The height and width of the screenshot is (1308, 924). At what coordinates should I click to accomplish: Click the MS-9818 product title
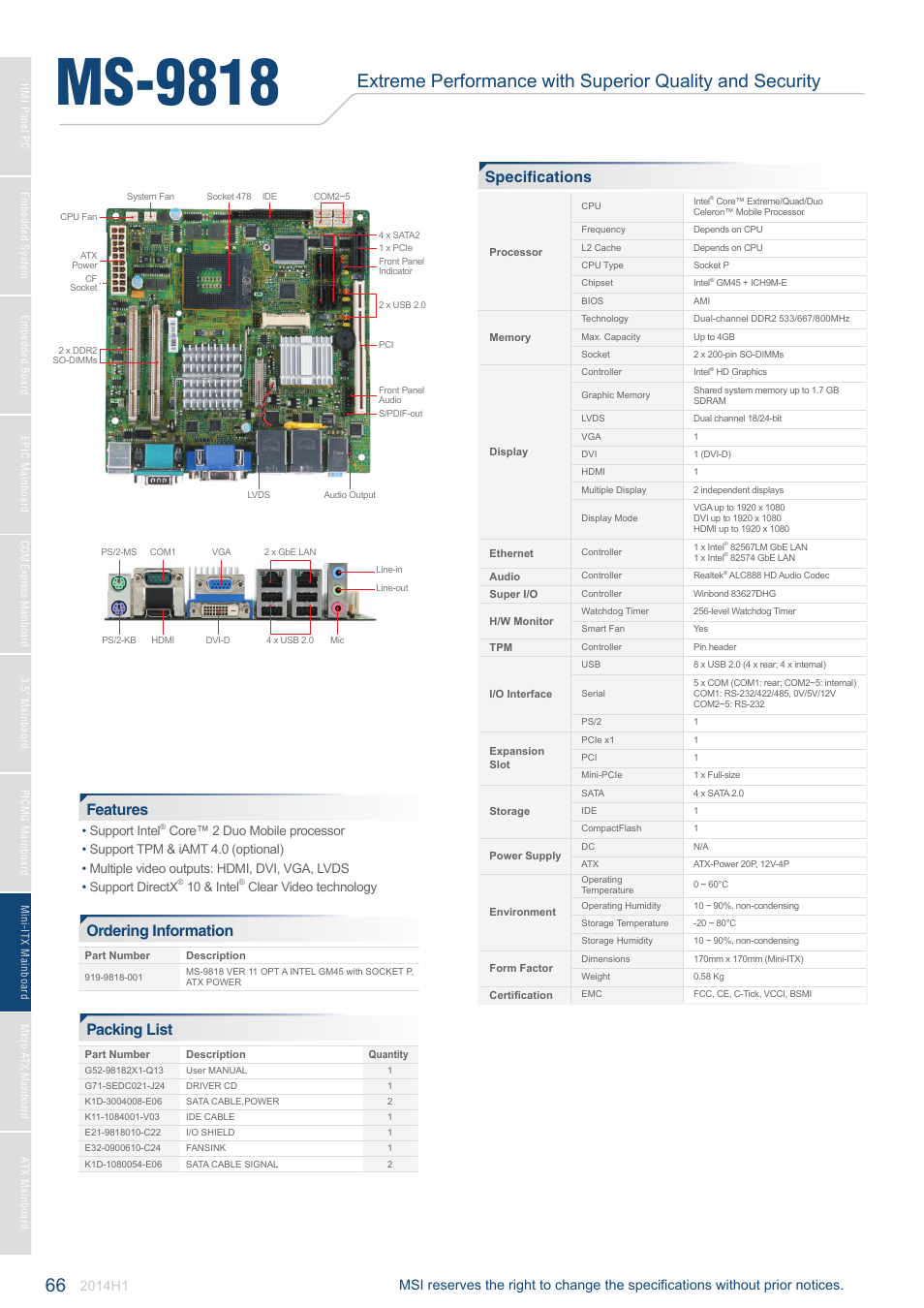pos(169,82)
